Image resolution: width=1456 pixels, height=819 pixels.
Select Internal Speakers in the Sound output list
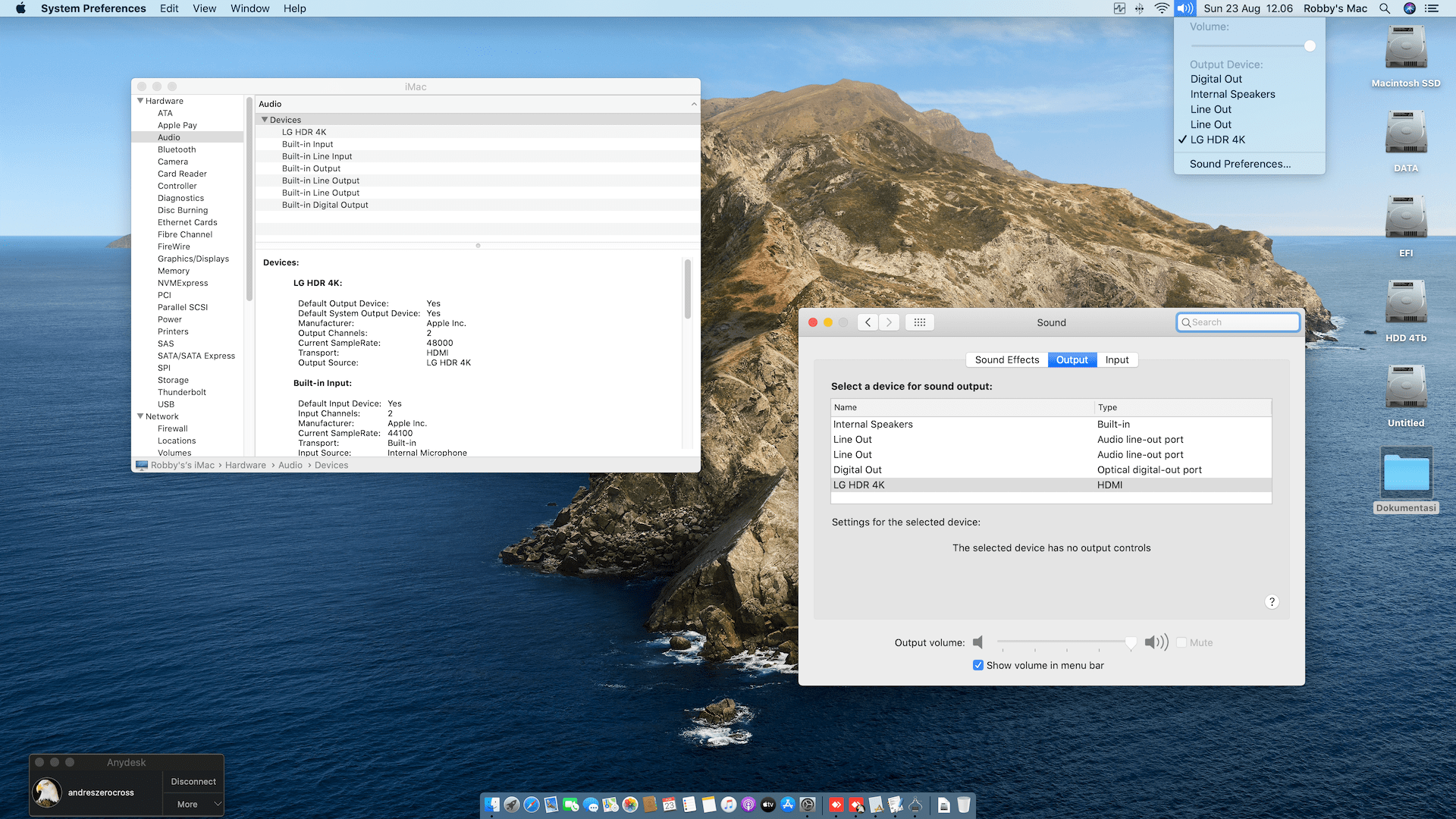1051,425
